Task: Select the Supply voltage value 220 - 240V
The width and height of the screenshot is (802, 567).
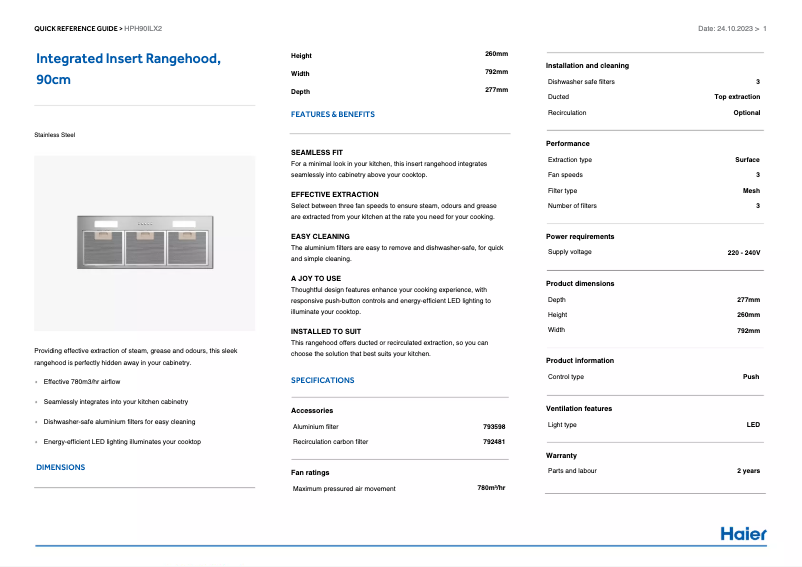Action: 743,253
